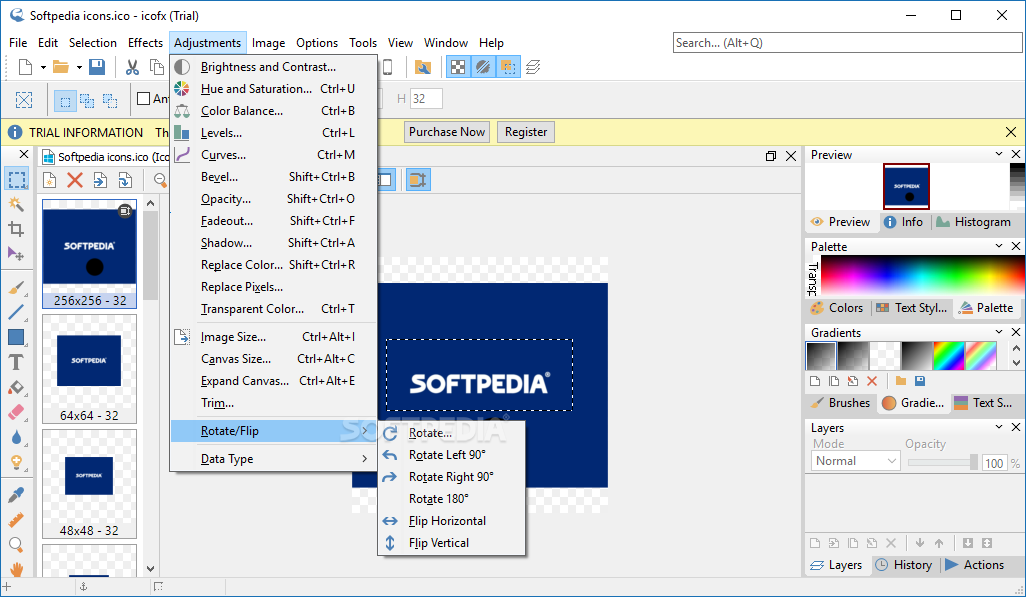Open the New file dropdown arrow
1026x597 pixels.
click(x=43, y=67)
